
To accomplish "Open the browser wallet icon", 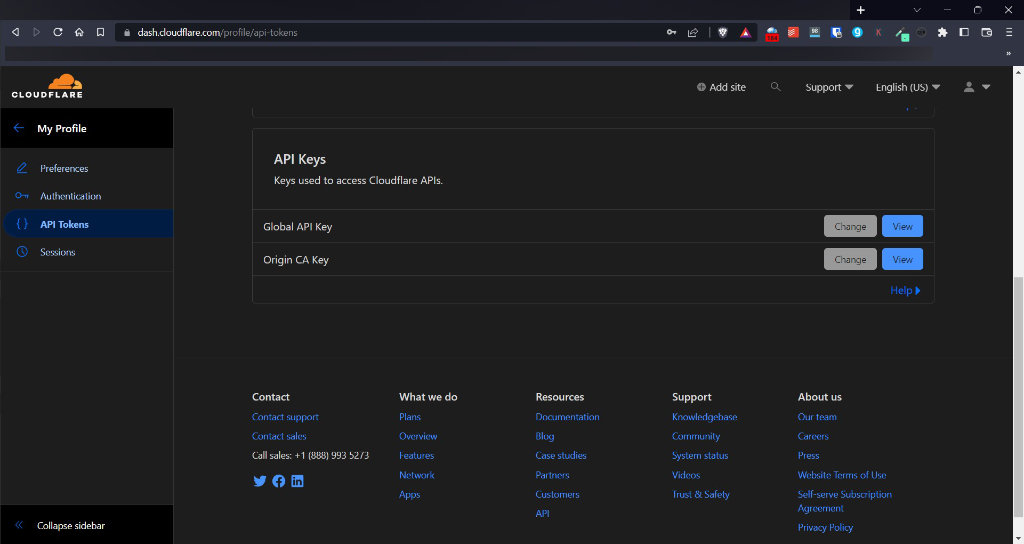I will (987, 32).
